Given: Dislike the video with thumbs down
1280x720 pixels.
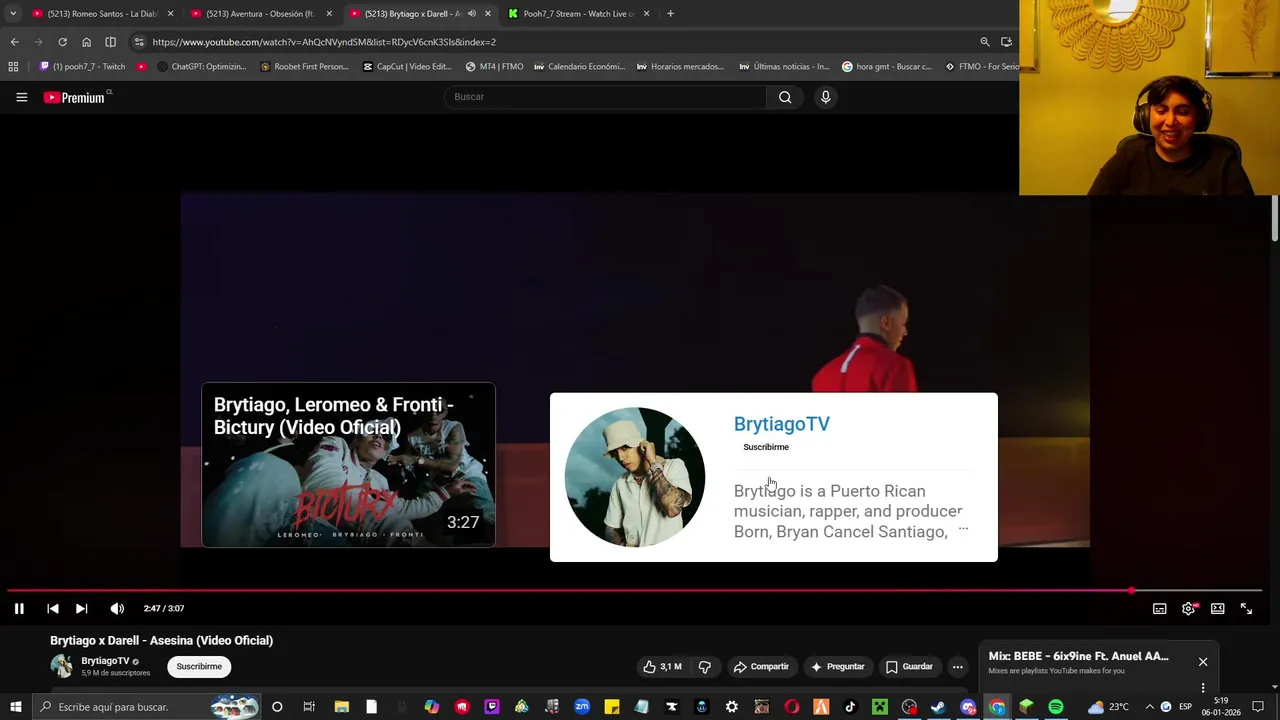Looking at the screenshot, I should (705, 666).
